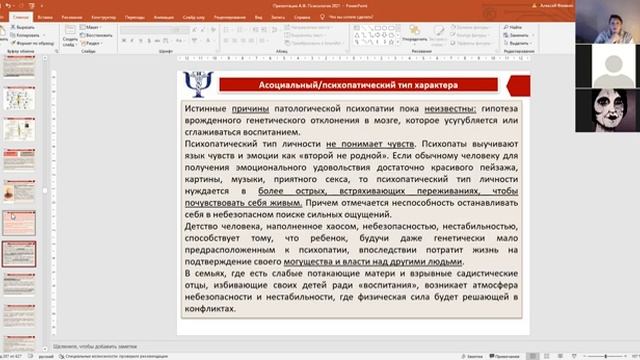Click top presenter video tile in call panel
This screenshot has height=360, width=640.
pyautogui.click(x=608, y=21)
